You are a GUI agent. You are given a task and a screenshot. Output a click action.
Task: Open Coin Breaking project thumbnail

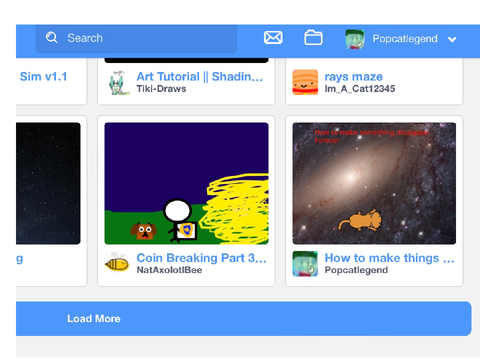click(x=186, y=183)
